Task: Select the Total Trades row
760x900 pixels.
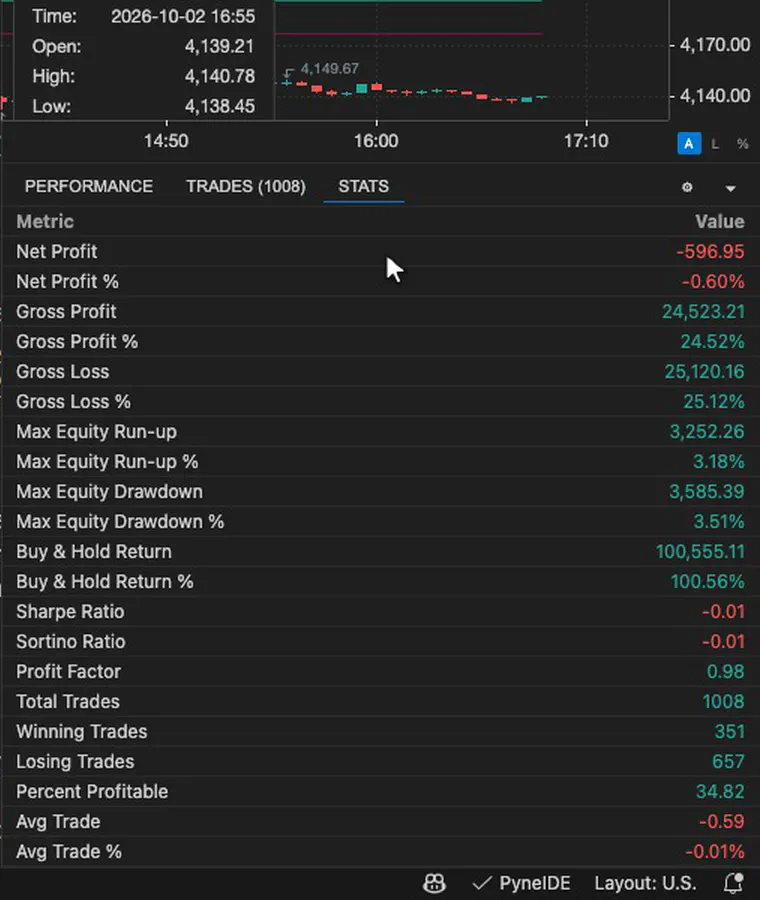Action: (x=380, y=701)
